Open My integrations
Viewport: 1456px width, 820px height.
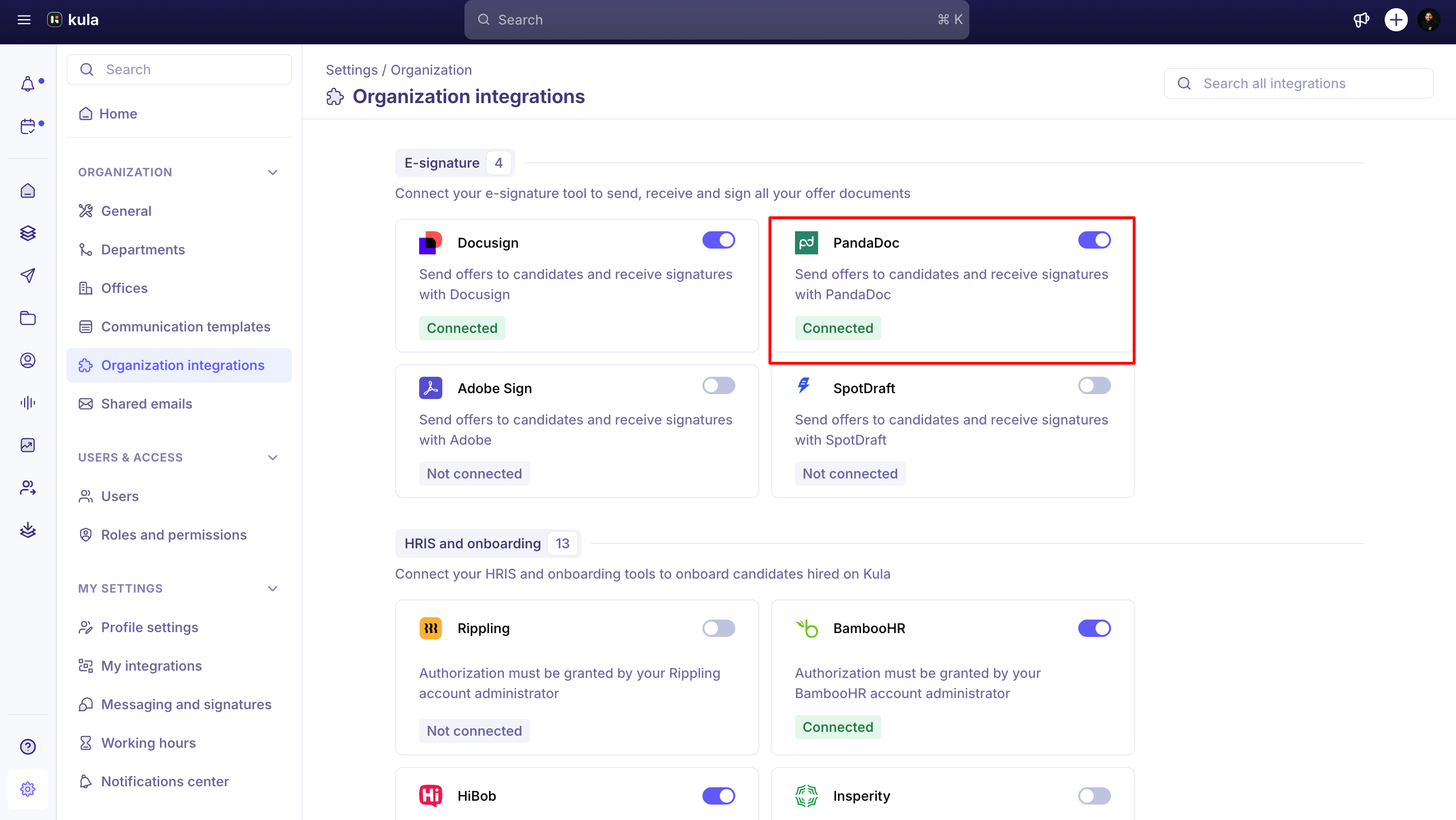coord(179,666)
